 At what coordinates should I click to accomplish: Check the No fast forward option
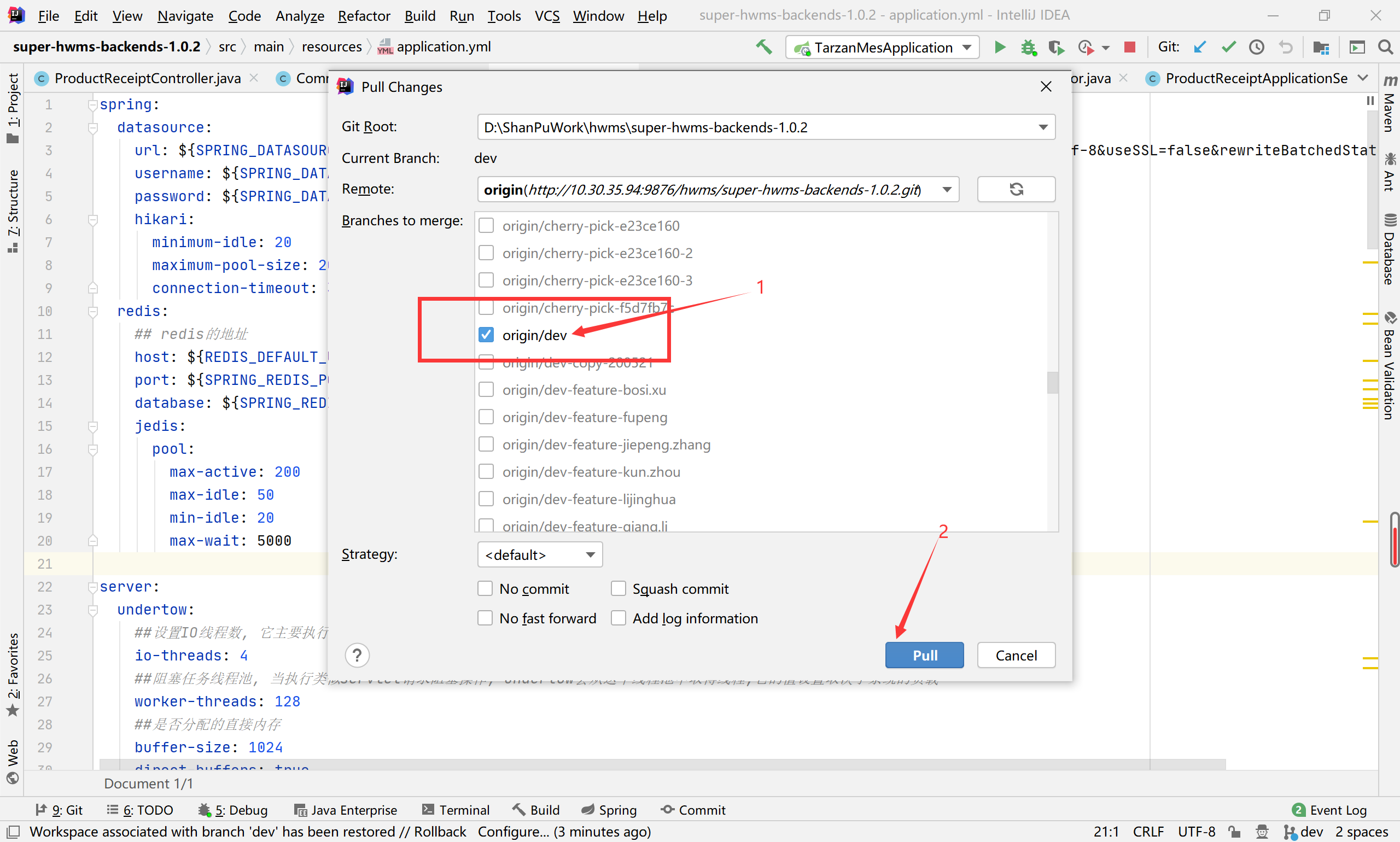tap(485, 618)
